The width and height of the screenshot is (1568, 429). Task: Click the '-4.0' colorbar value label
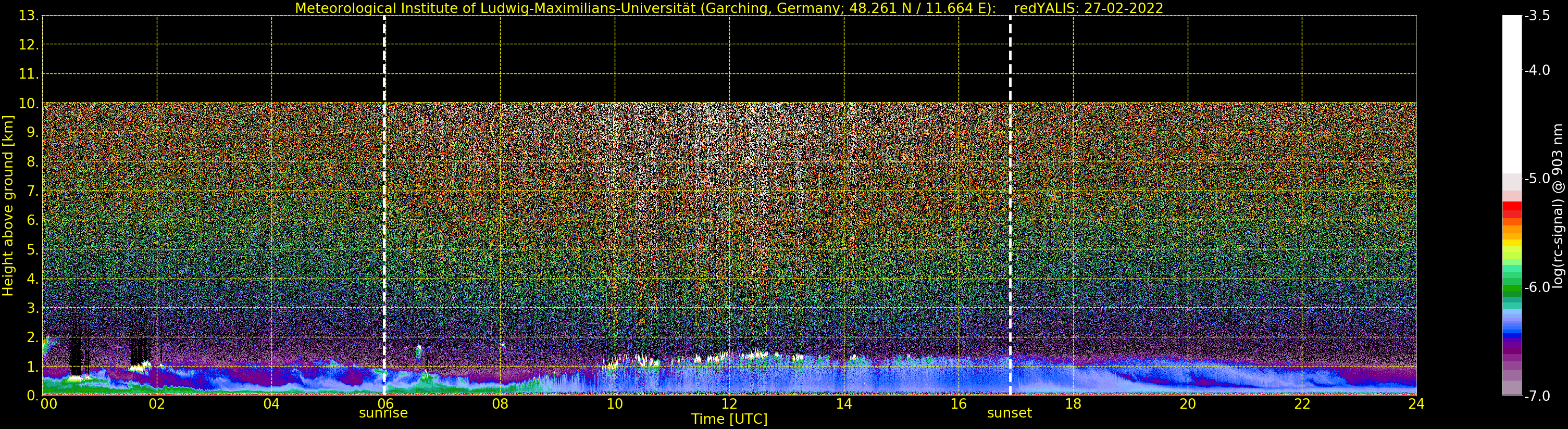[1537, 70]
